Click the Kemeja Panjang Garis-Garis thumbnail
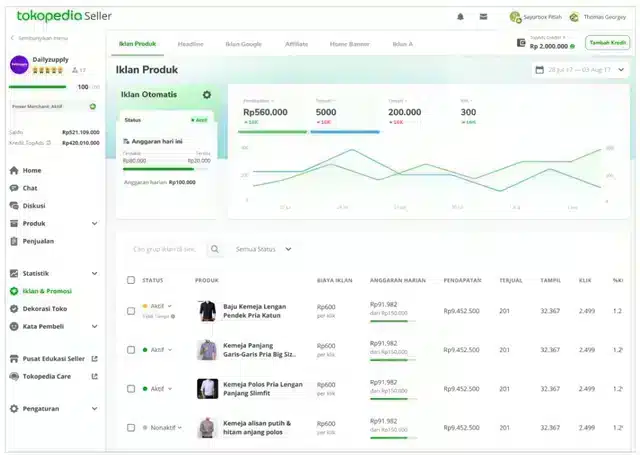Image resolution: width=640 pixels, height=455 pixels. pos(207,350)
